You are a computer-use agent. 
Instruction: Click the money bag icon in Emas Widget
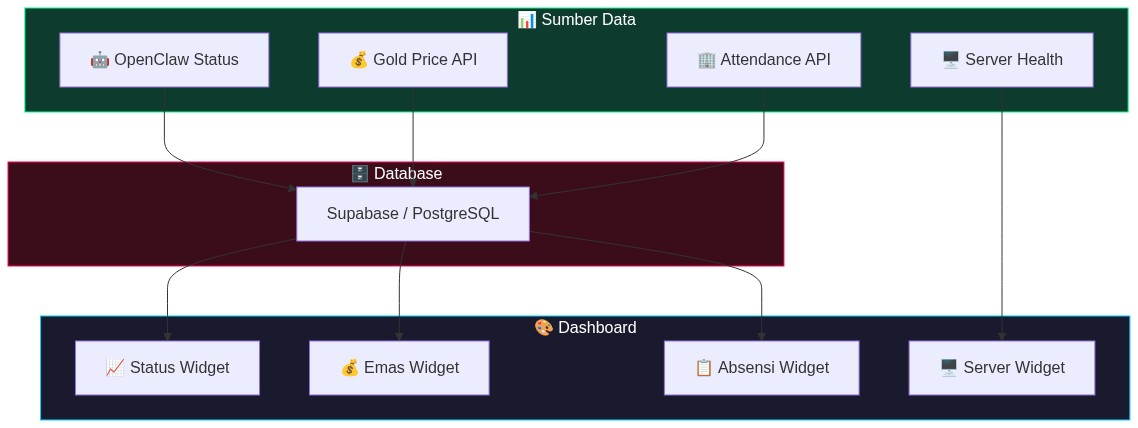click(x=350, y=368)
